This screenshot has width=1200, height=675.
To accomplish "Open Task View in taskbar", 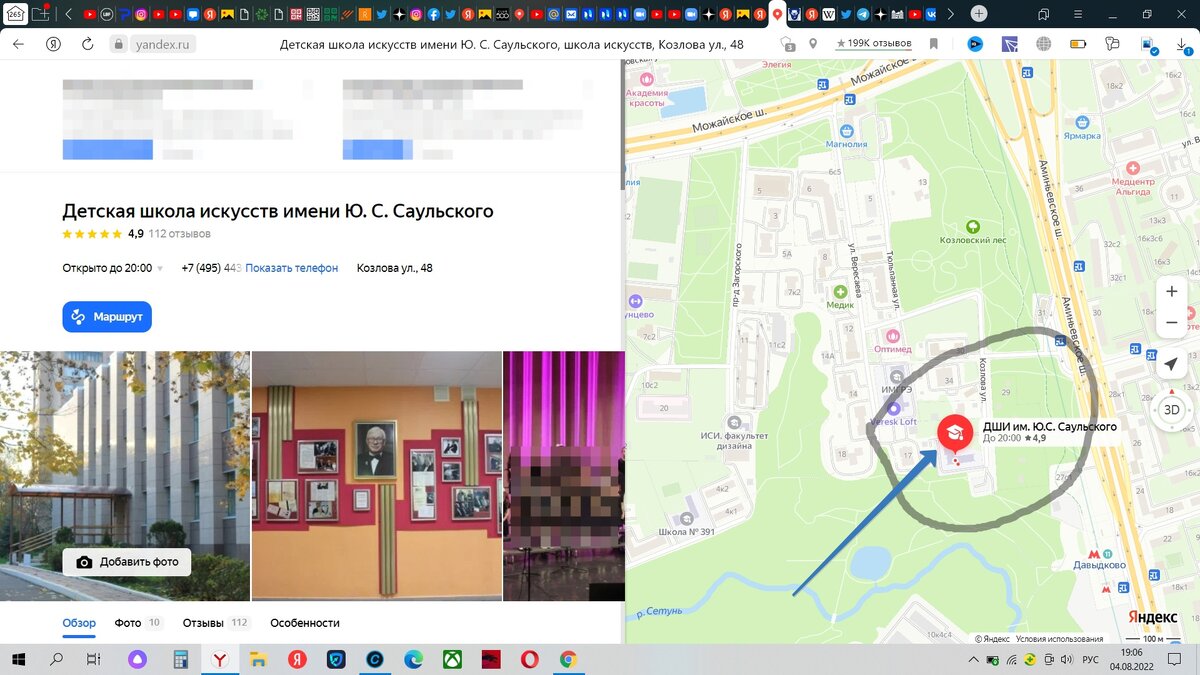I will [93, 659].
